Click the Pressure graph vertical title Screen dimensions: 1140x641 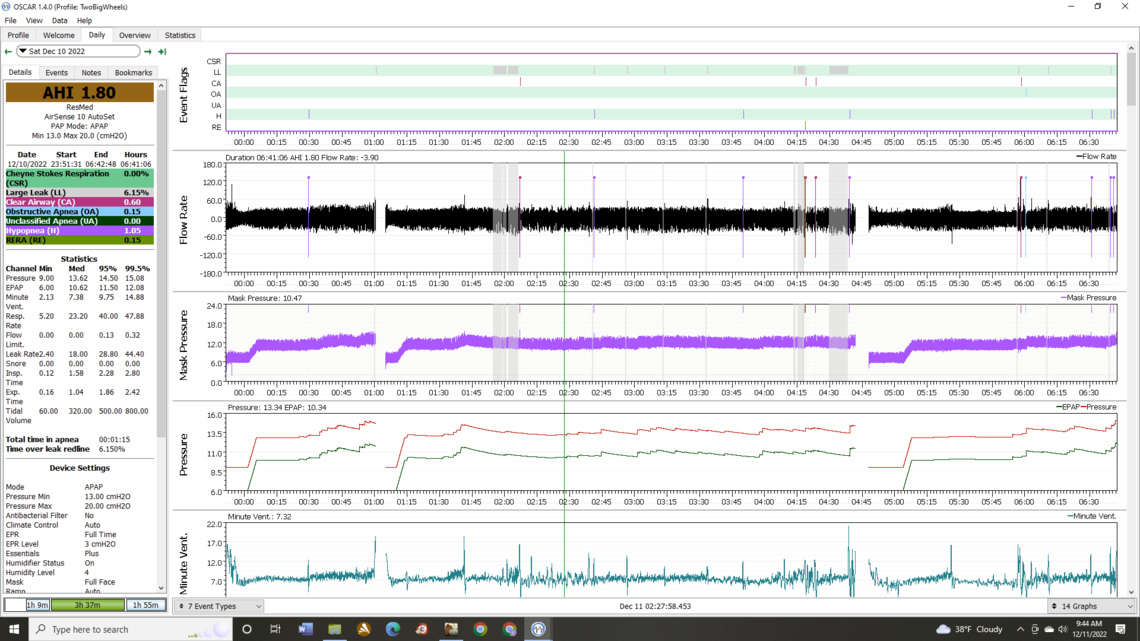pyautogui.click(x=183, y=454)
